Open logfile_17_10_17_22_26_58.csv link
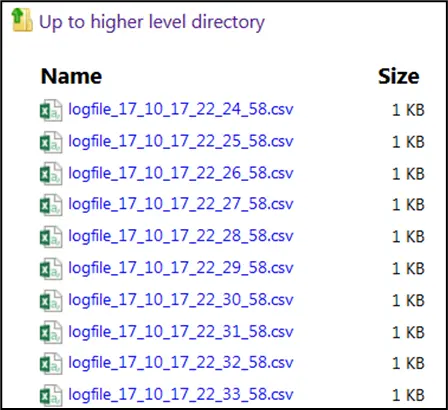 pos(181,173)
